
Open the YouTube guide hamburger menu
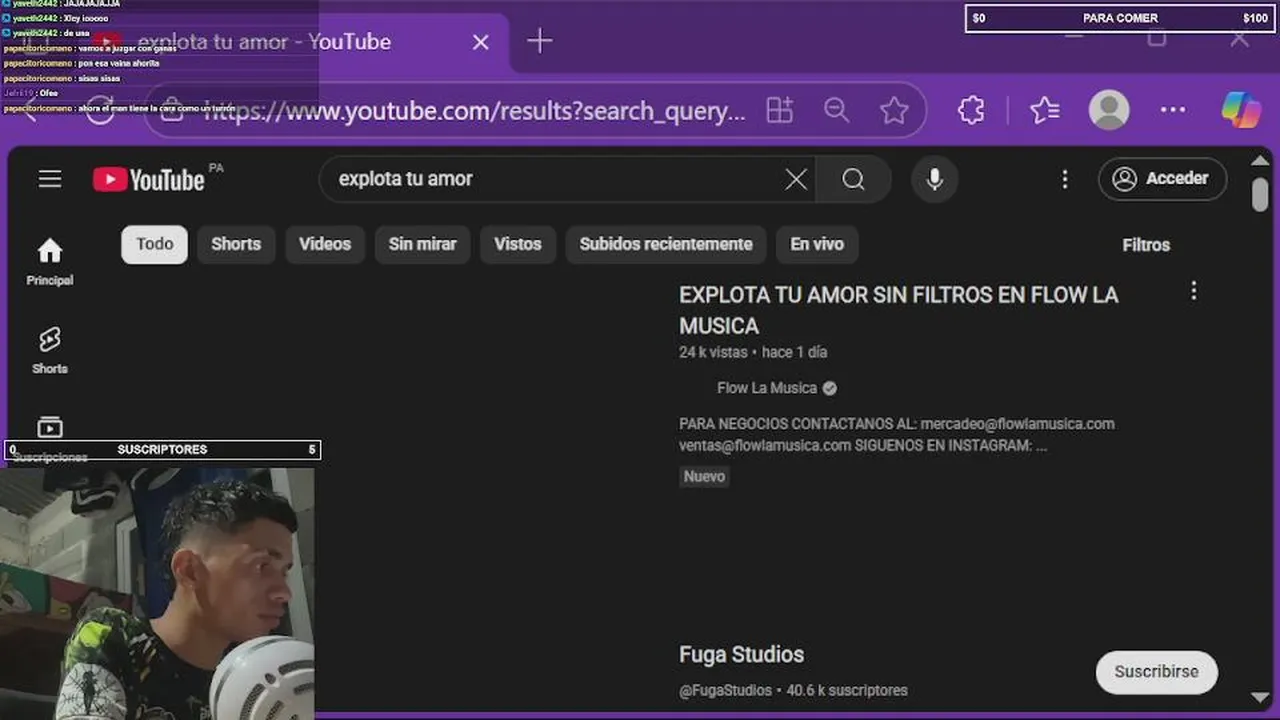[x=50, y=179]
